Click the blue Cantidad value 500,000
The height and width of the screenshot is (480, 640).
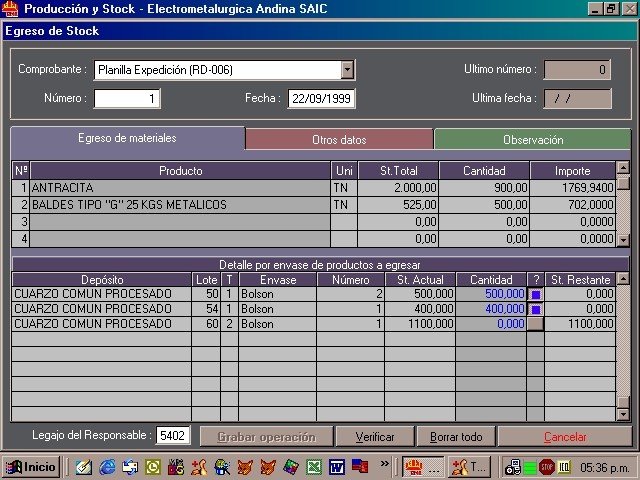491,294
